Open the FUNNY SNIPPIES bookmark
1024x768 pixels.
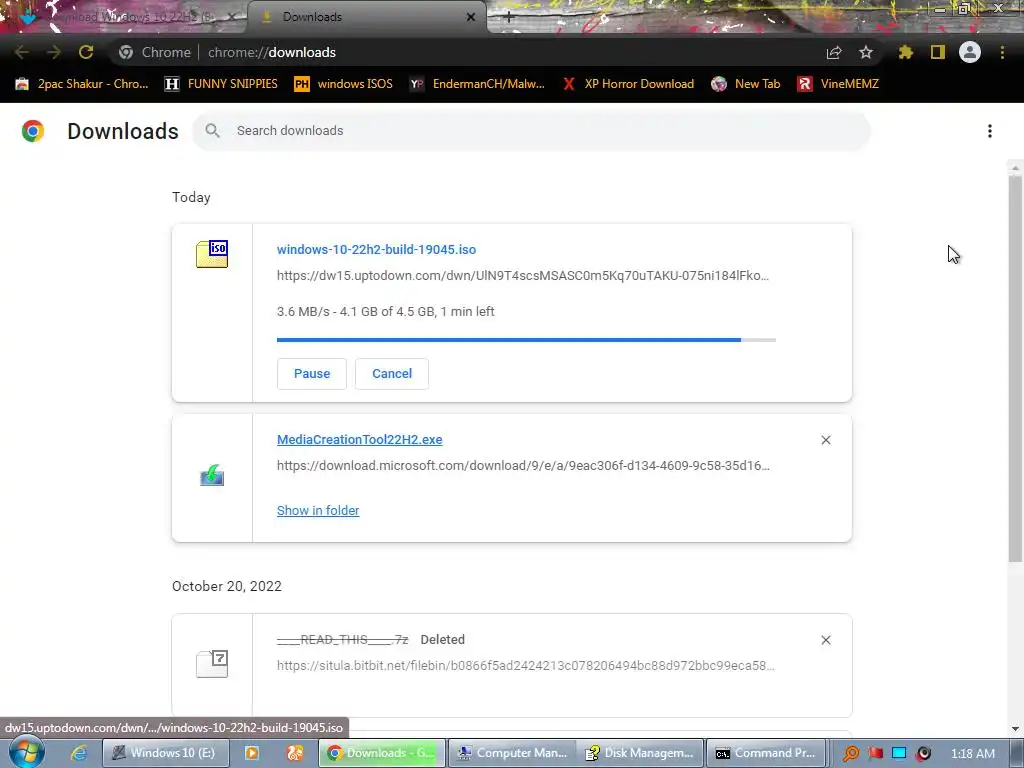pyautogui.click(x=221, y=84)
